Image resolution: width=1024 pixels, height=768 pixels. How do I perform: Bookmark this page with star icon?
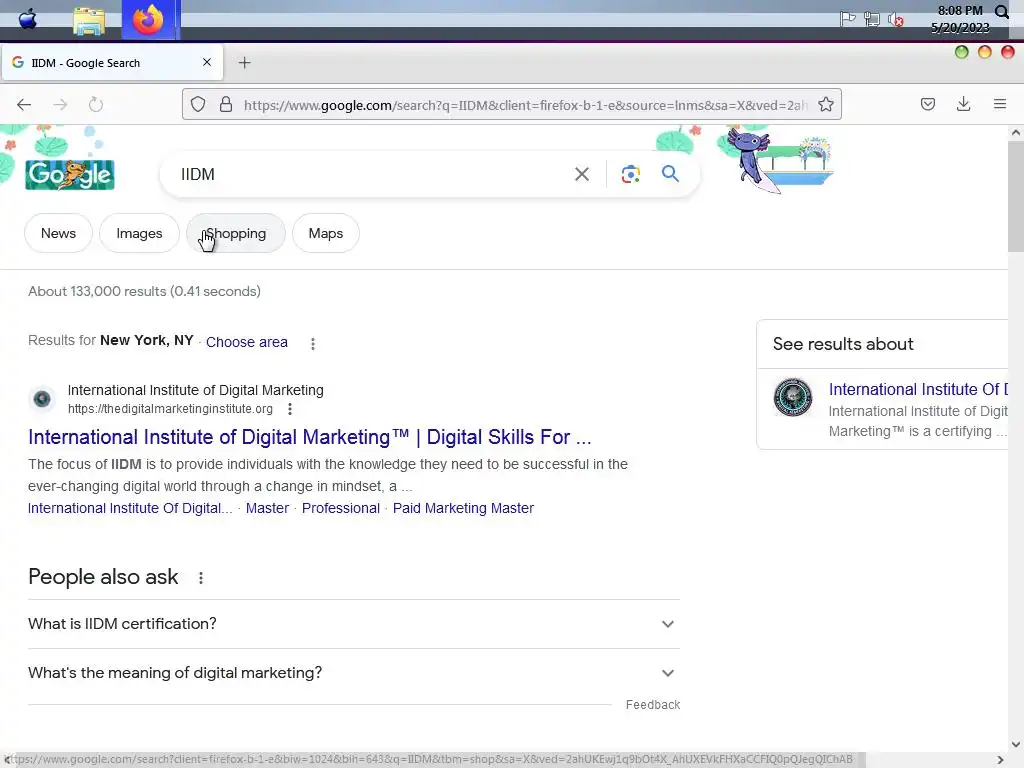coord(826,104)
